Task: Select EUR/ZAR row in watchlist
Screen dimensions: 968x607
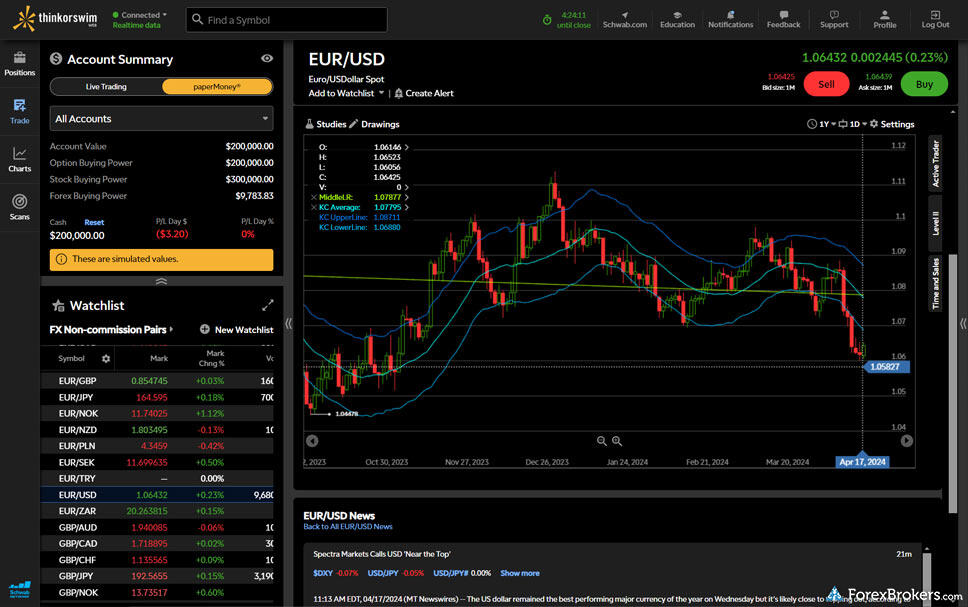Action: 157,511
